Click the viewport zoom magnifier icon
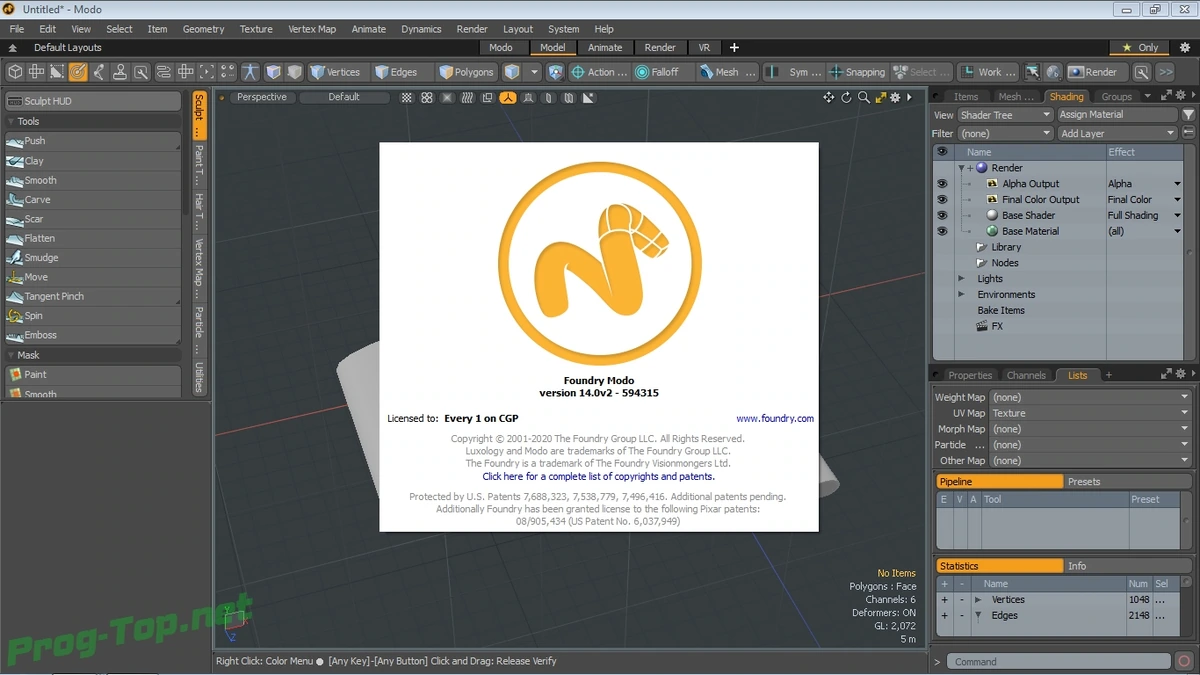The height and width of the screenshot is (675, 1200). (x=864, y=97)
